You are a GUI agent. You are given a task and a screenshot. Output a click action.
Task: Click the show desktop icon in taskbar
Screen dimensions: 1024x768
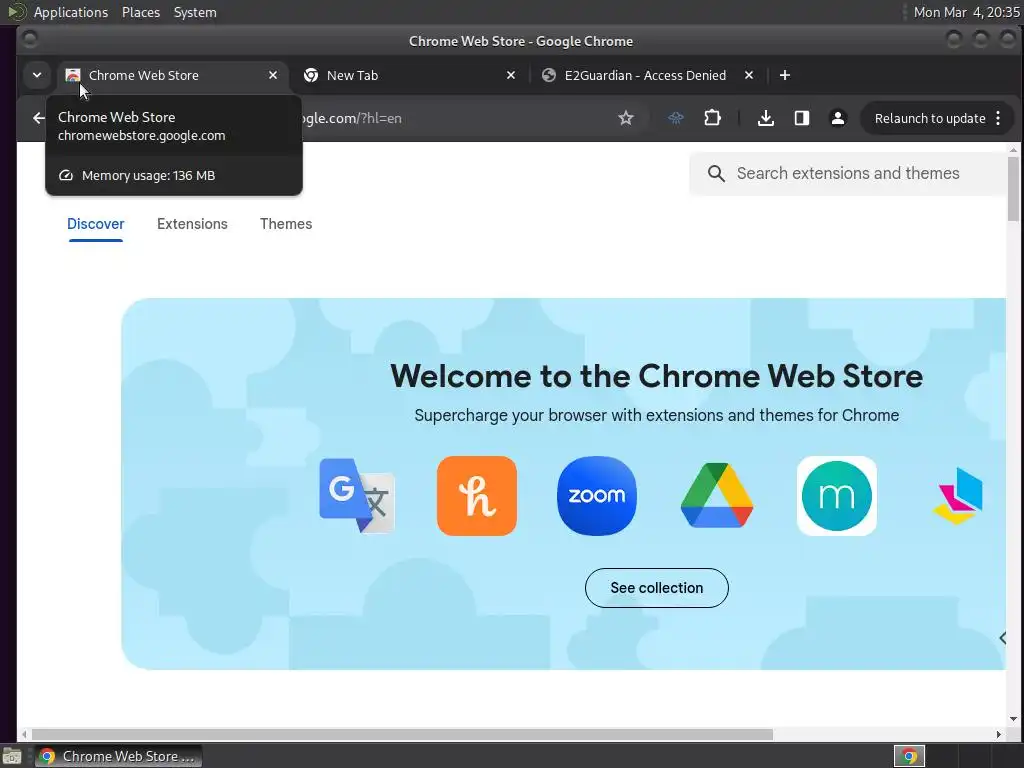[12, 756]
